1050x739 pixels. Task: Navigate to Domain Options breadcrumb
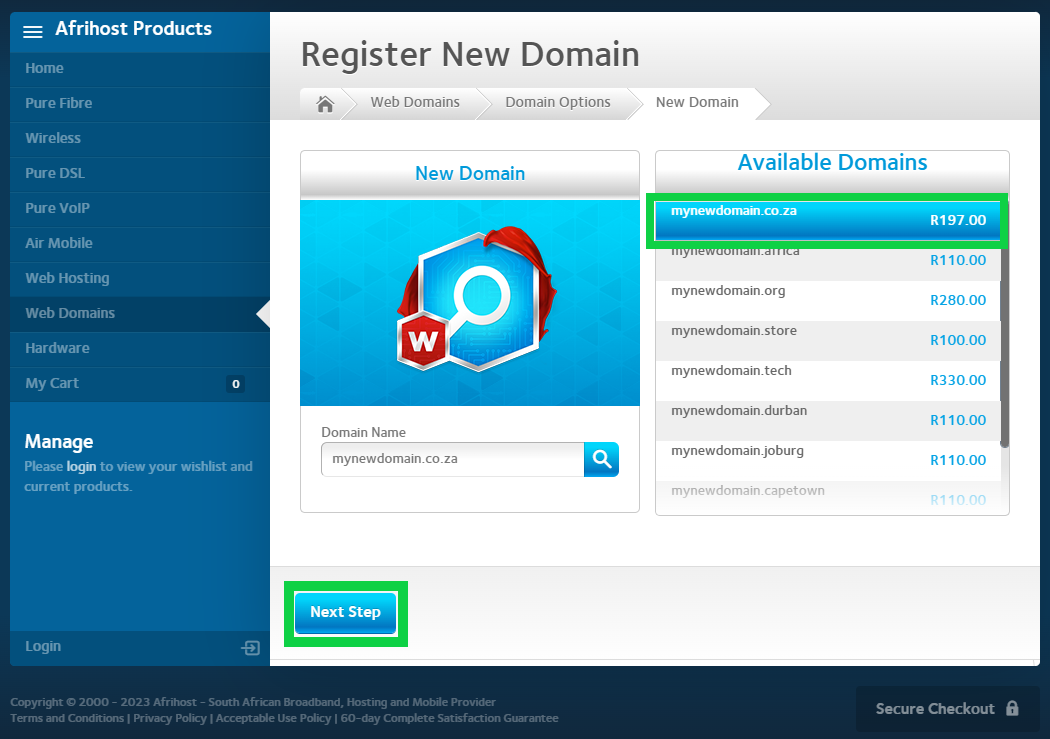557,102
